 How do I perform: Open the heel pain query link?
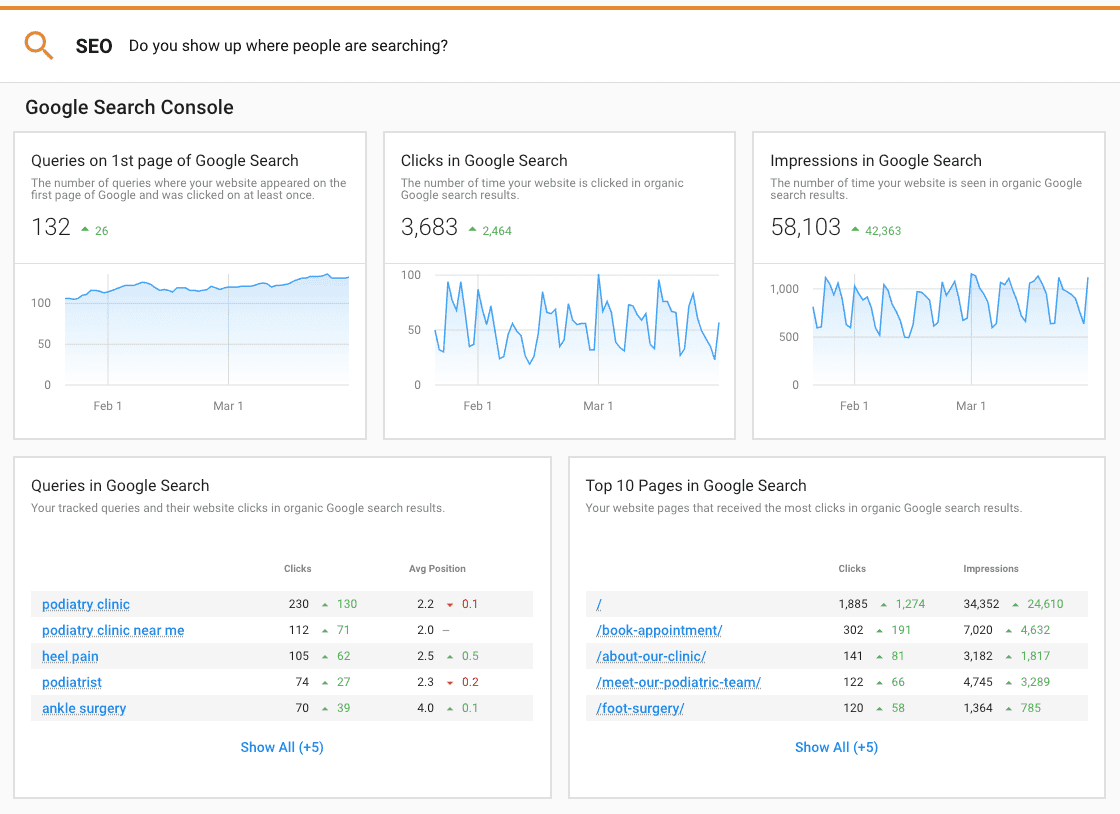pyautogui.click(x=69, y=656)
